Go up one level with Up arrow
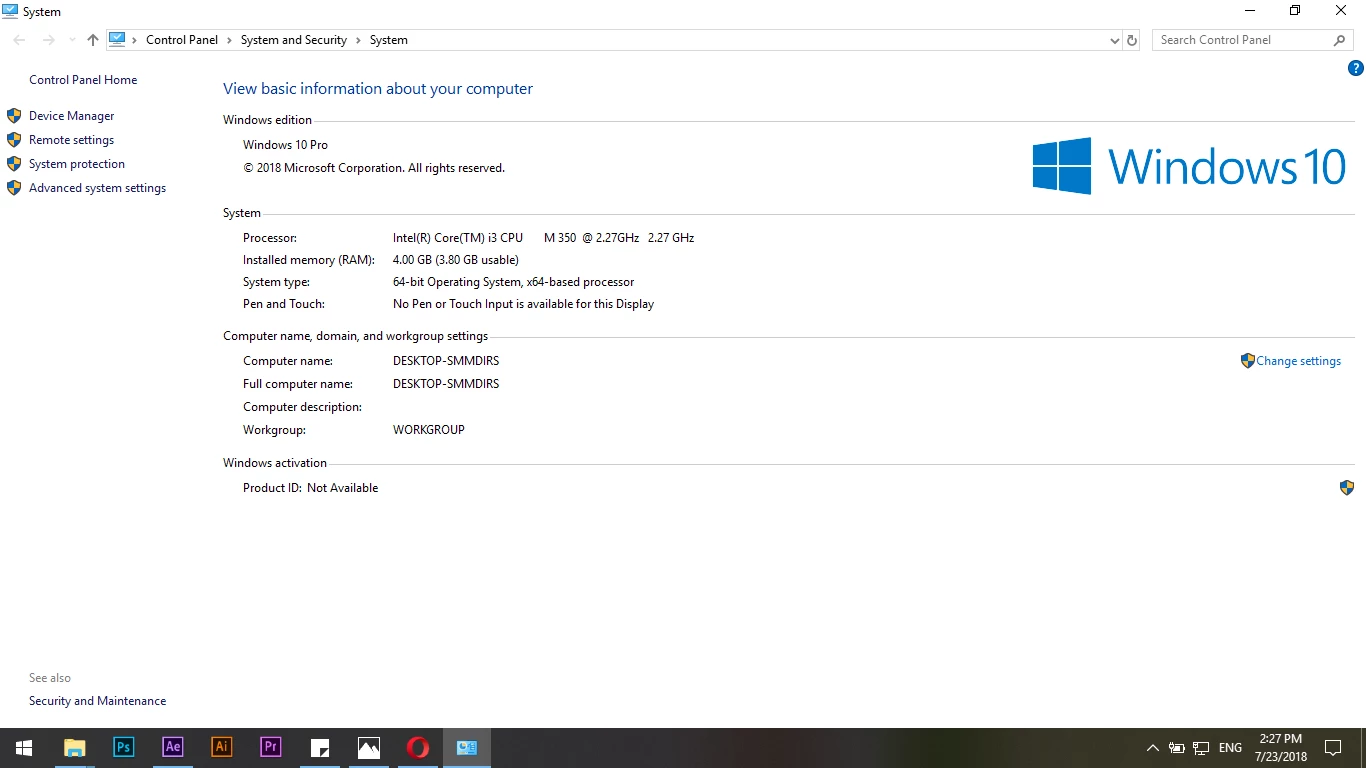 pyautogui.click(x=93, y=40)
